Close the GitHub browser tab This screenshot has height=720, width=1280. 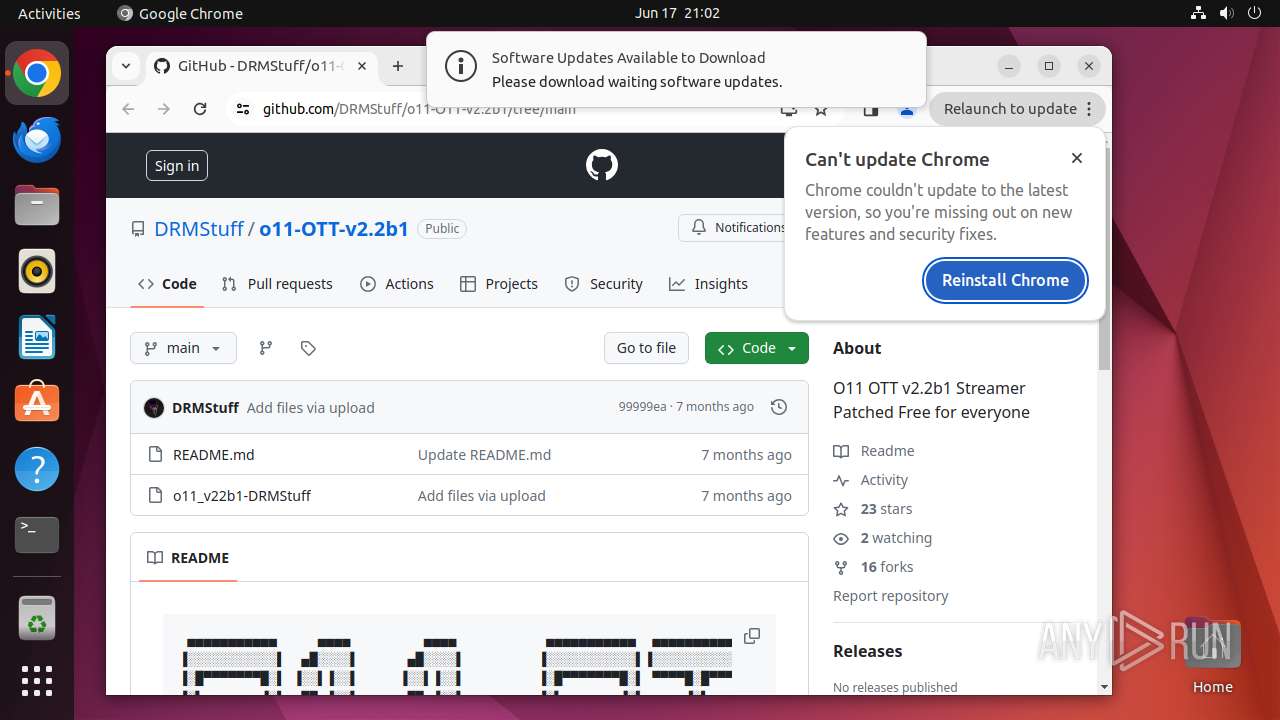tap(362, 66)
